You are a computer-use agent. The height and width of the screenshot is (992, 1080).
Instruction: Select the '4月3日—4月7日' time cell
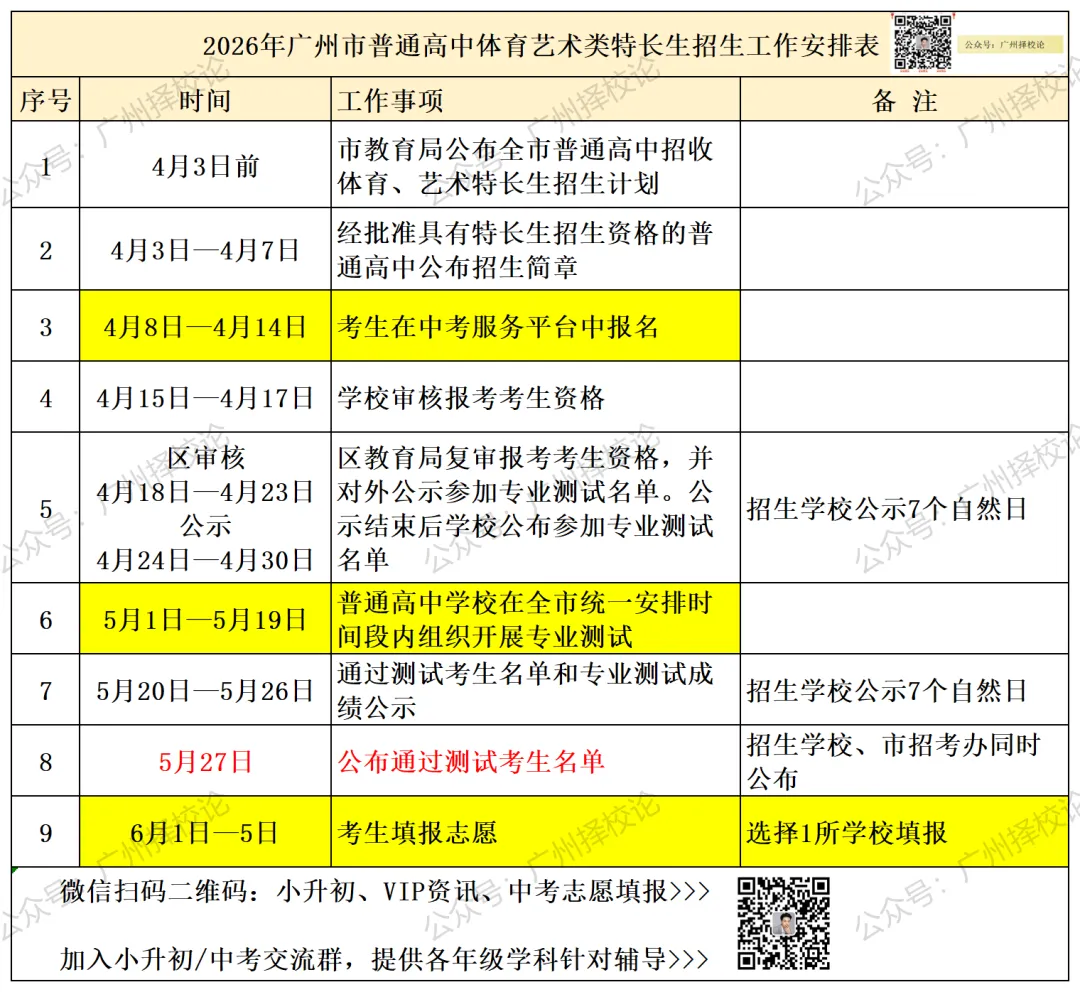(205, 249)
